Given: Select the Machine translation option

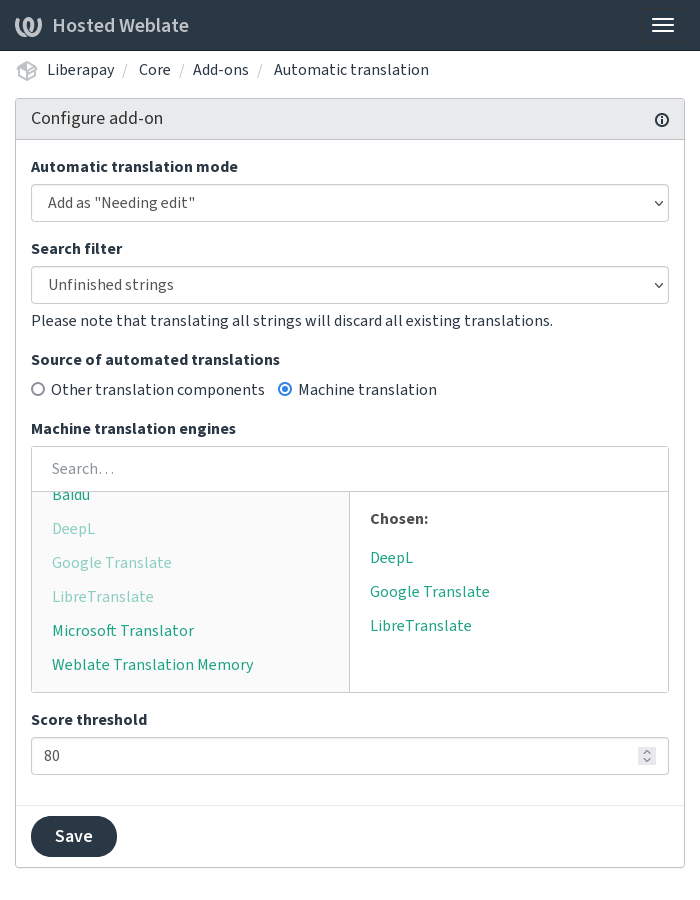Looking at the screenshot, I should [285, 389].
